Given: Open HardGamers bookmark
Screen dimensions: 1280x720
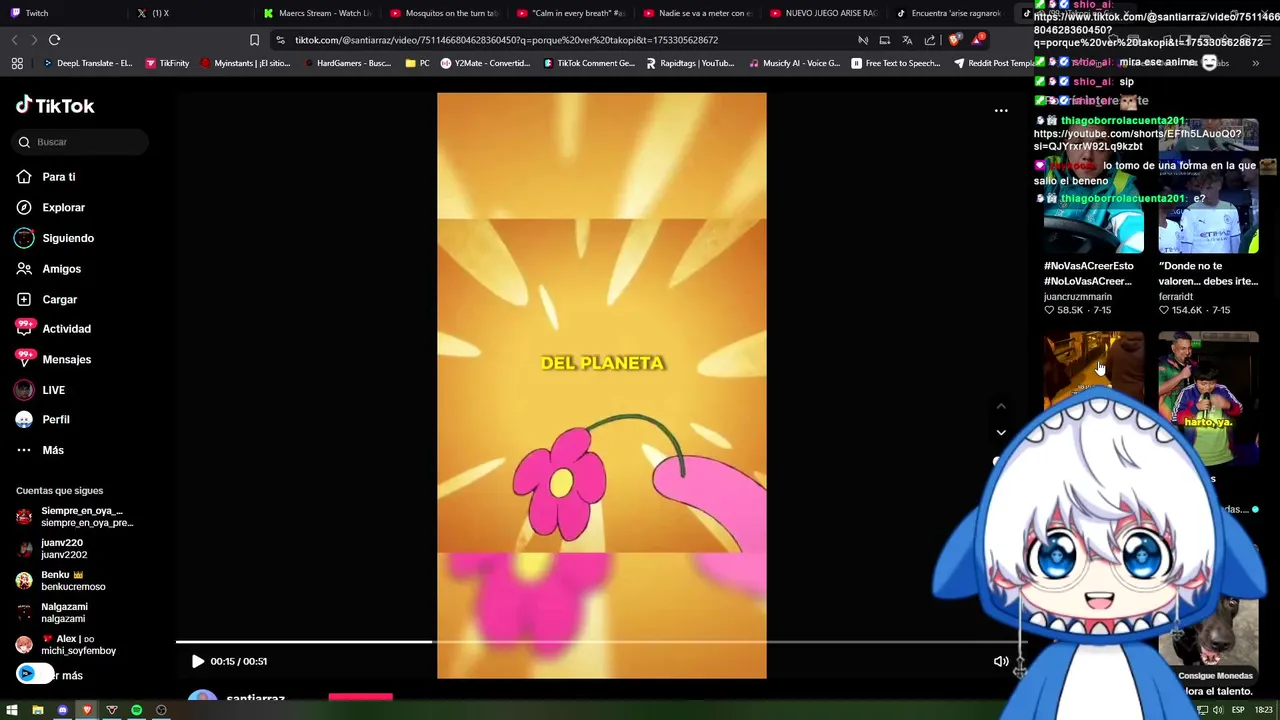Looking at the screenshot, I should click(x=346, y=63).
